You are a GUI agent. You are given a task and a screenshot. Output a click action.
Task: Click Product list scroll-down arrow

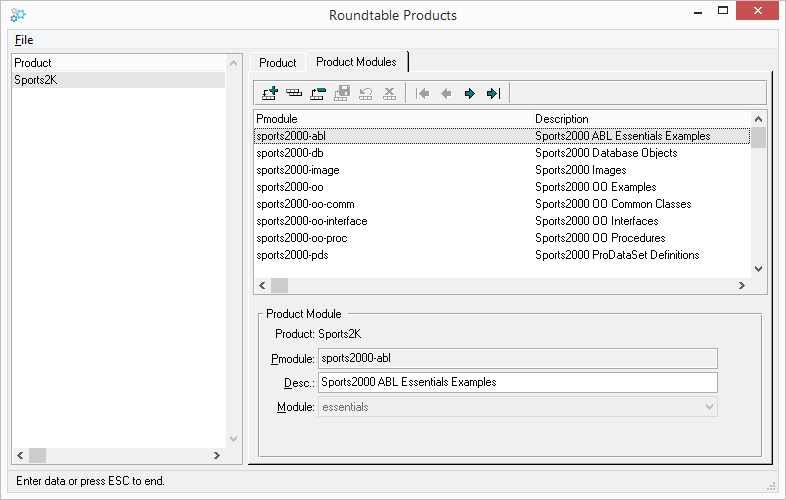[233, 439]
